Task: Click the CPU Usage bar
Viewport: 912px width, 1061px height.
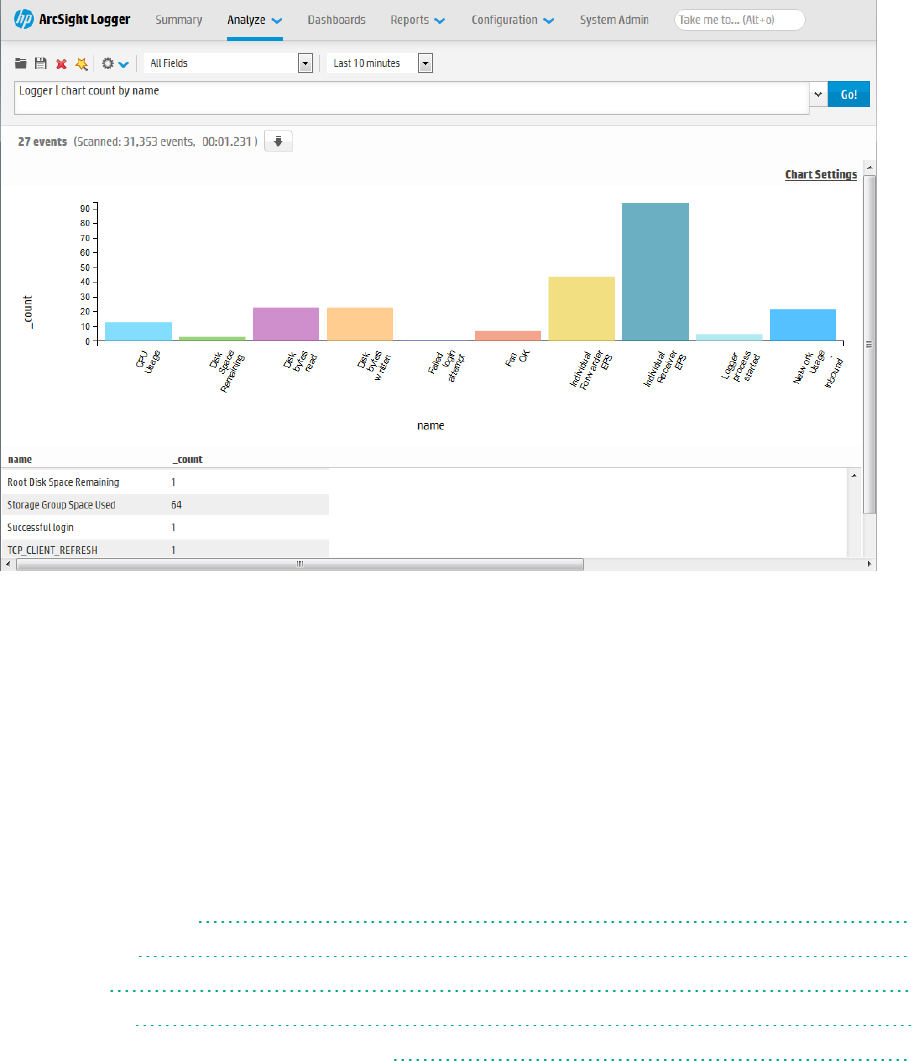Action: [x=139, y=331]
